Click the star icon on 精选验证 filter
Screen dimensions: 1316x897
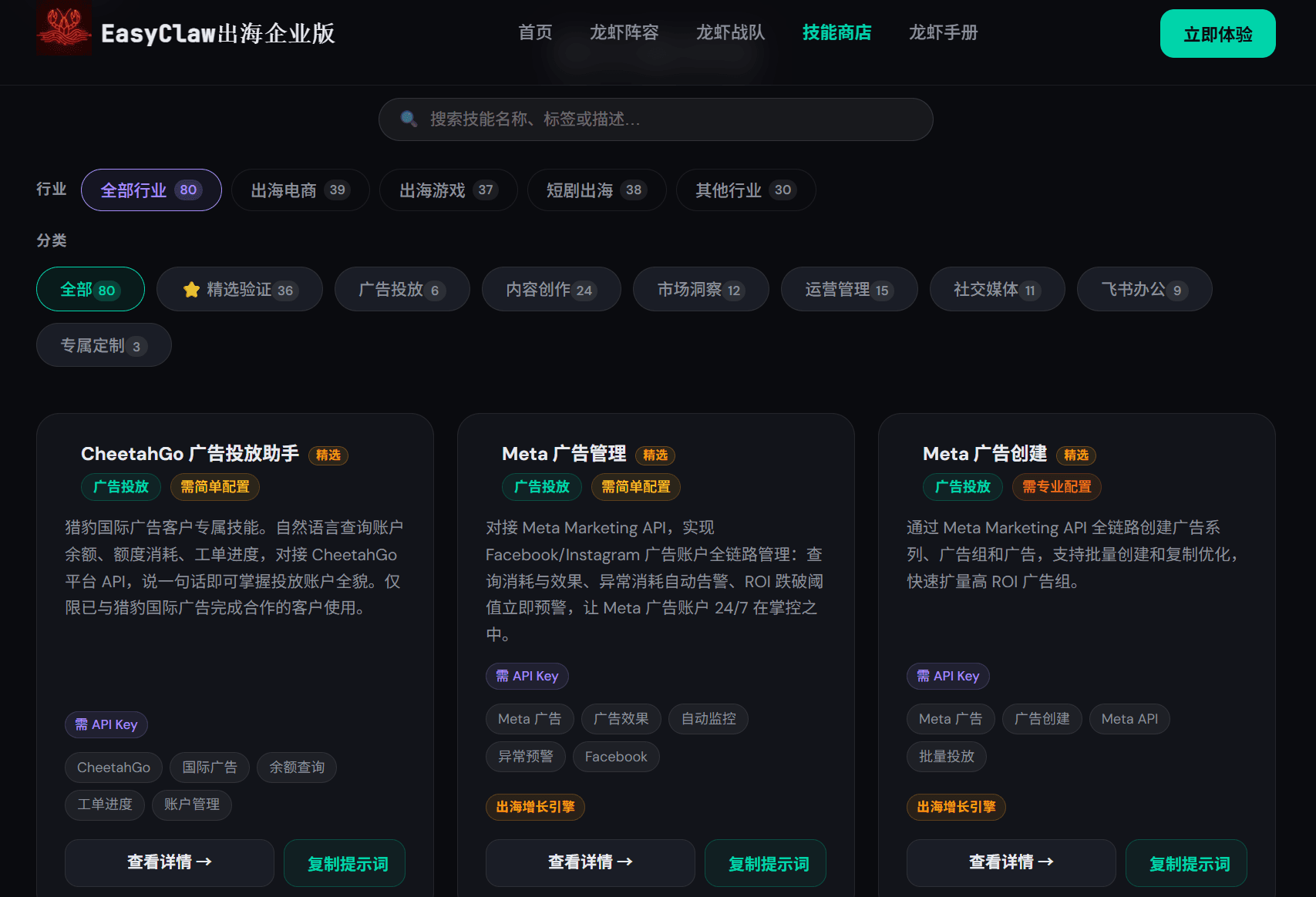(x=190, y=289)
